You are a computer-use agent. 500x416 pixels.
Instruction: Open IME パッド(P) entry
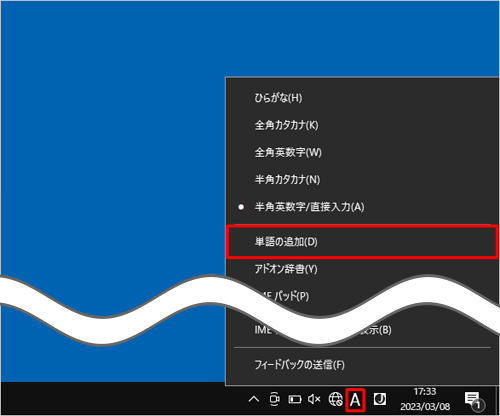tap(291, 296)
